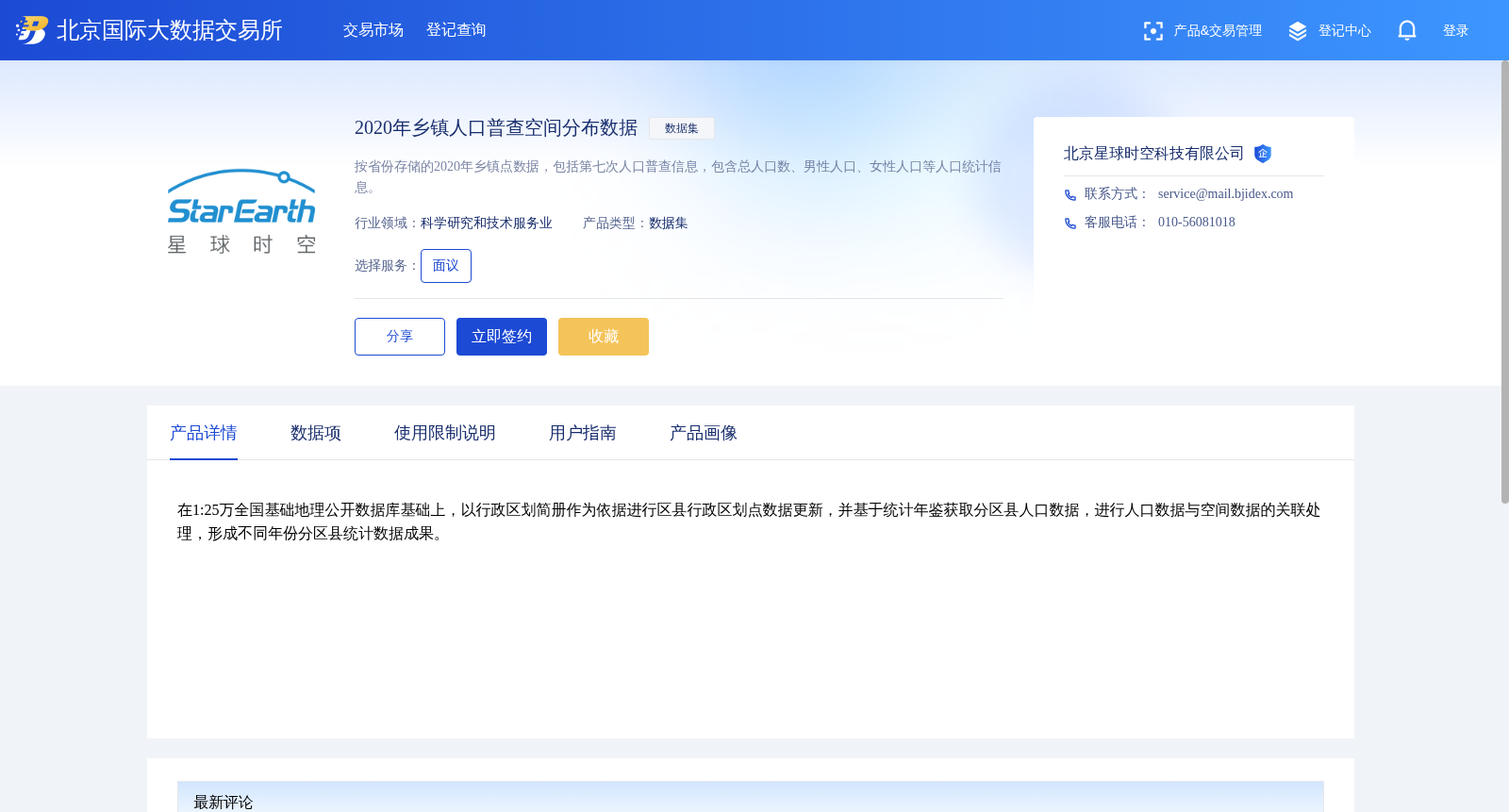Click the 收藏 favorite button
Viewport: 1509px width, 812px height.
(604, 337)
